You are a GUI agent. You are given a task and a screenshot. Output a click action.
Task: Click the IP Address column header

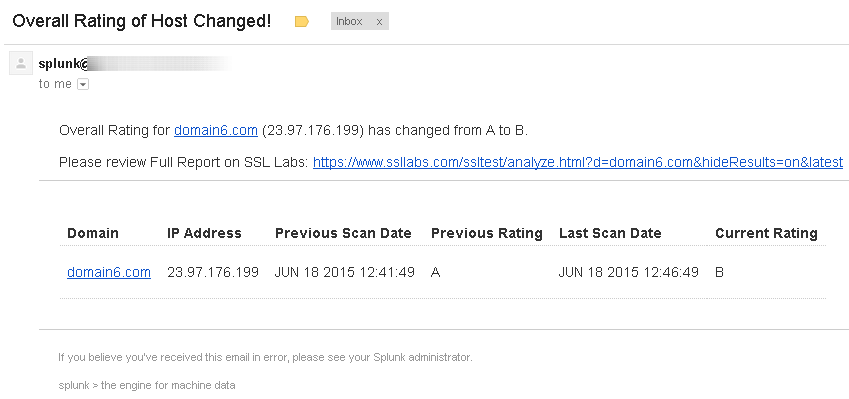pos(204,233)
